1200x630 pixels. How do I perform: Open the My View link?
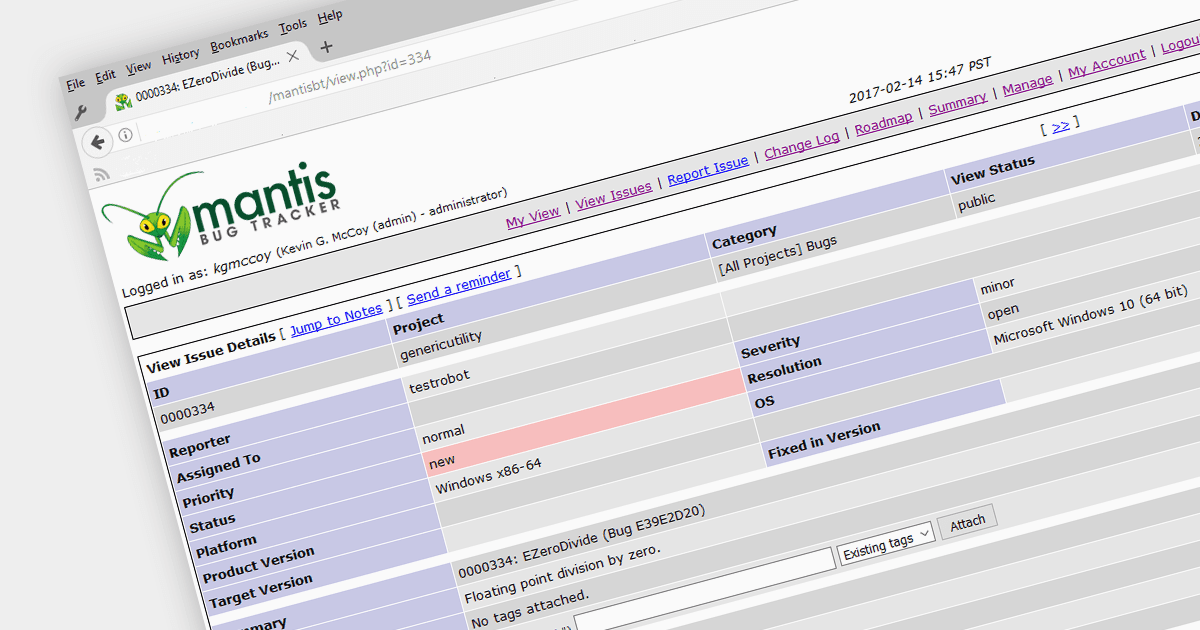533,217
